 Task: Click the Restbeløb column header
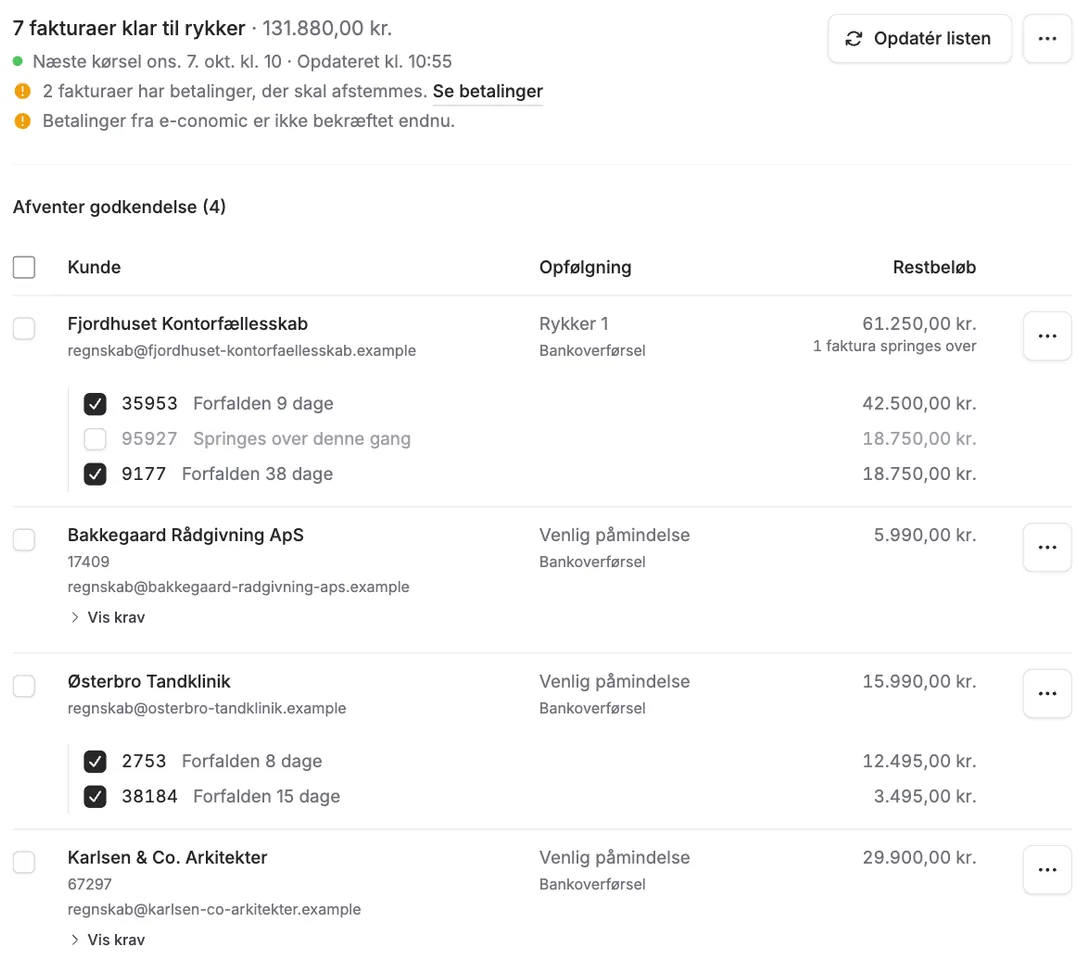pyautogui.click(x=934, y=268)
